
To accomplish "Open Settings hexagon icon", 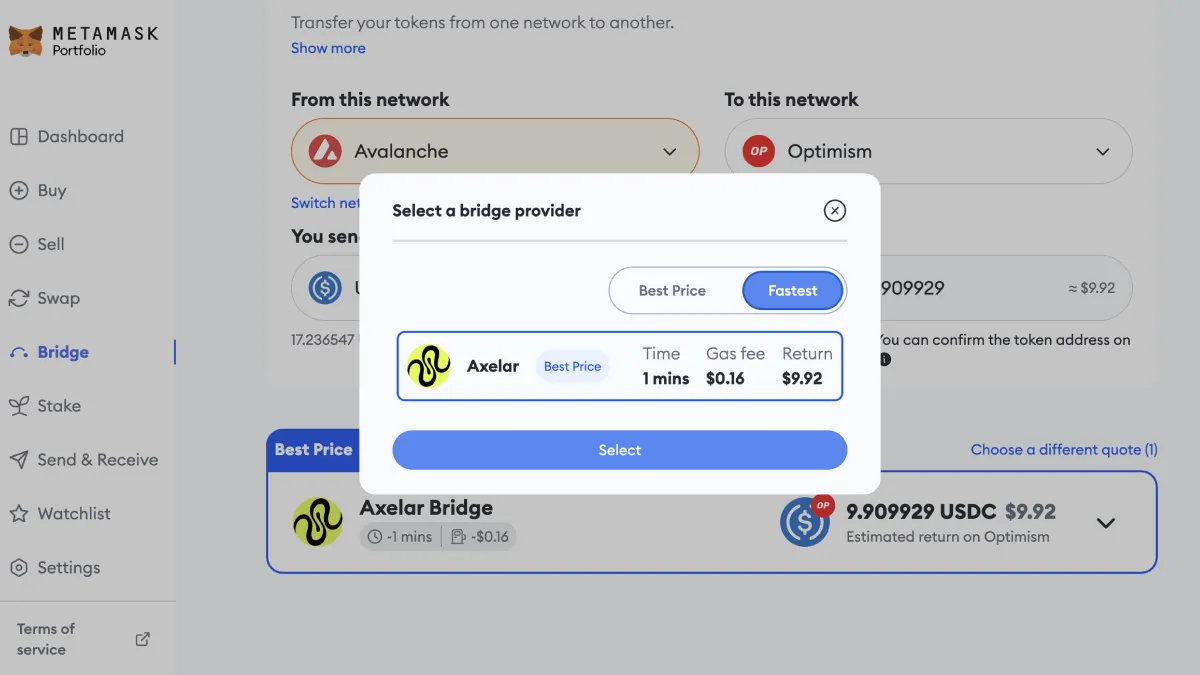I will coord(18,568).
